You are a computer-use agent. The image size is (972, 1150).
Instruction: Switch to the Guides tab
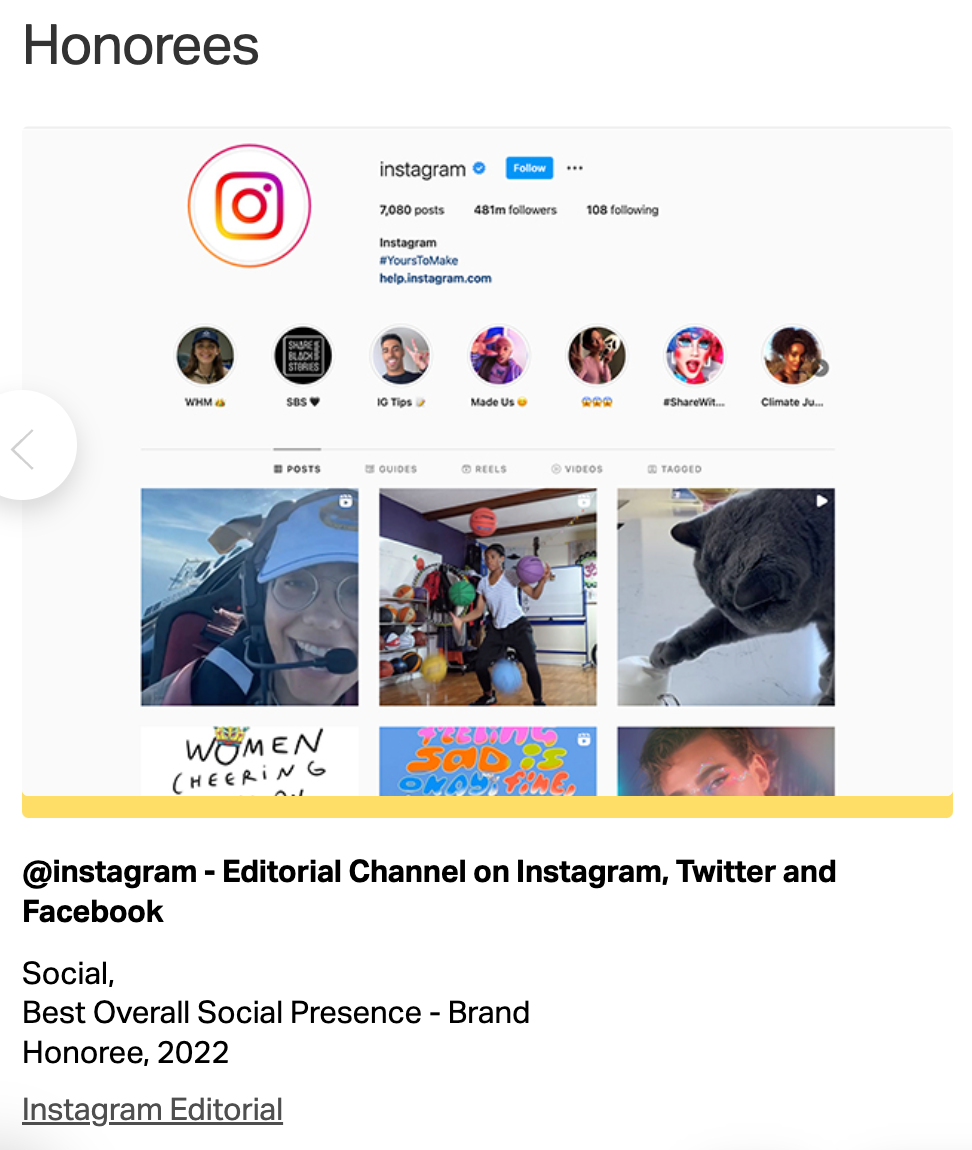coord(391,469)
